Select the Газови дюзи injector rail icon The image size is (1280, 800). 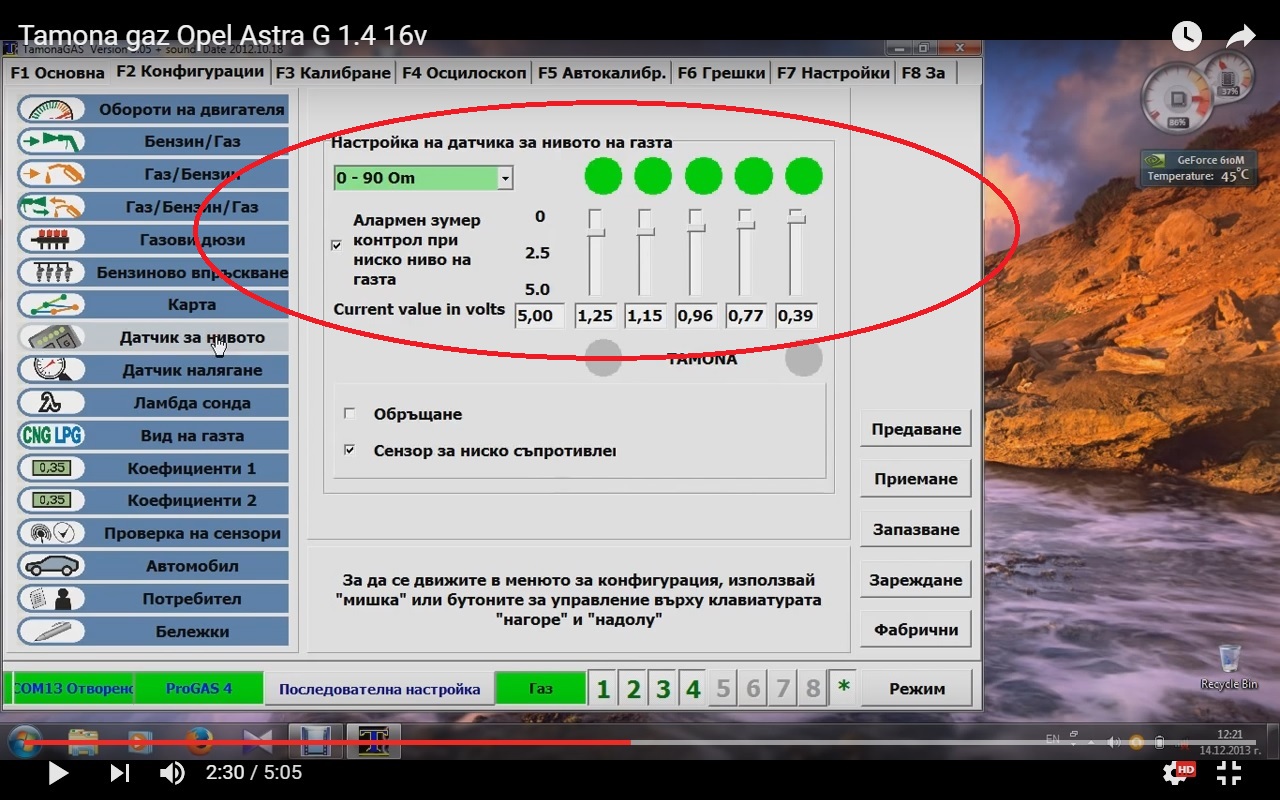(x=52, y=240)
